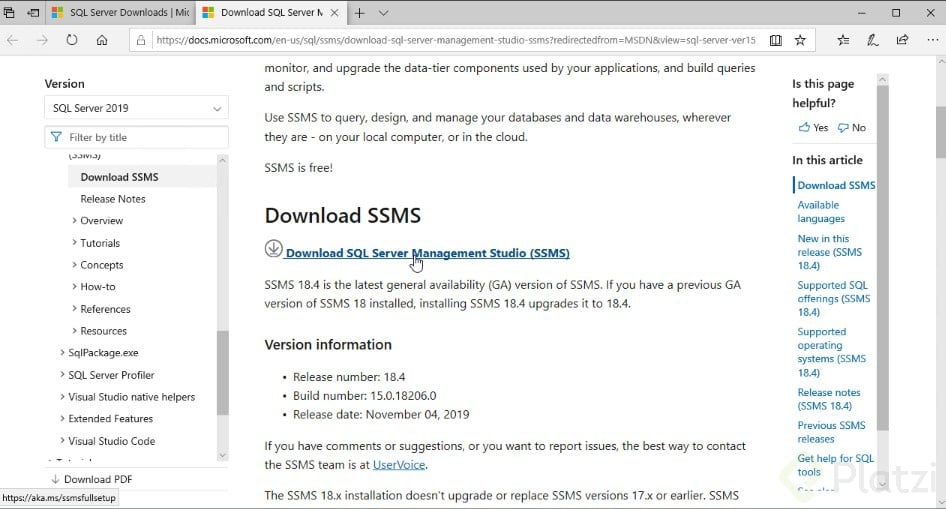This screenshot has width=946, height=509.
Task: Vote No page is helpful
Action: [852, 128]
